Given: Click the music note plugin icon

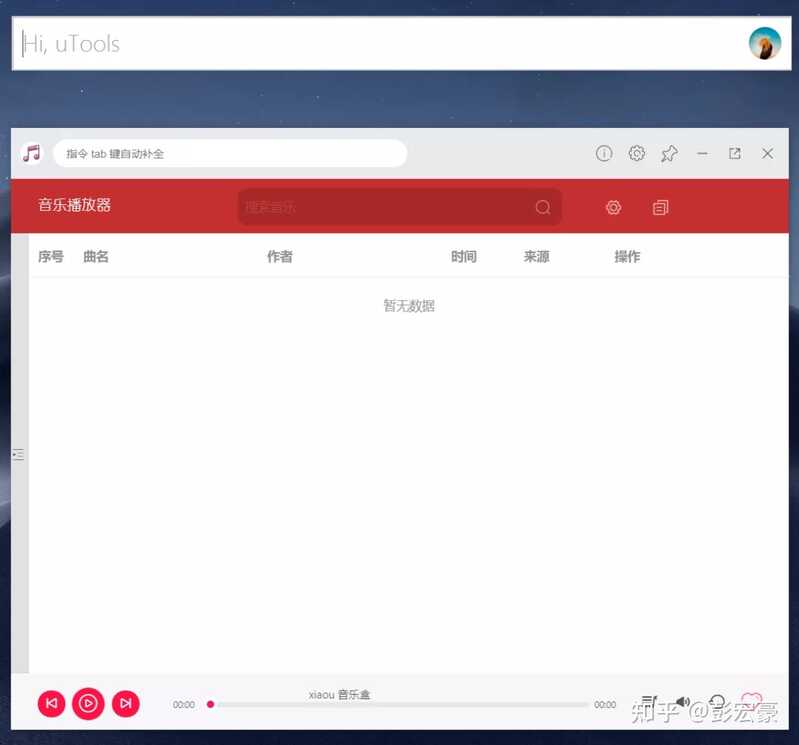Looking at the screenshot, I should pyautogui.click(x=32, y=153).
